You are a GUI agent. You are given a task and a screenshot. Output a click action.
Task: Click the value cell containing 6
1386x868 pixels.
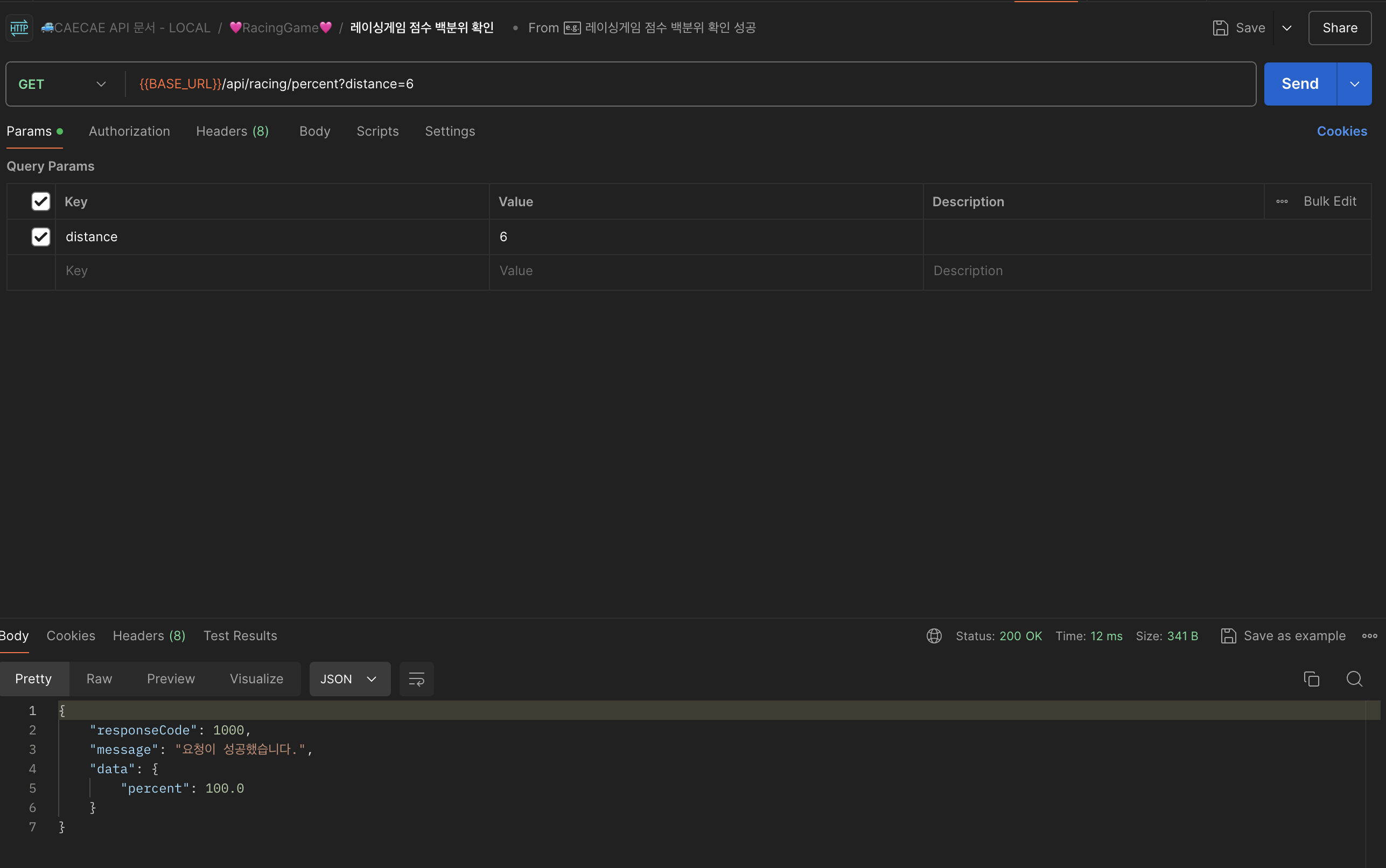(706, 236)
